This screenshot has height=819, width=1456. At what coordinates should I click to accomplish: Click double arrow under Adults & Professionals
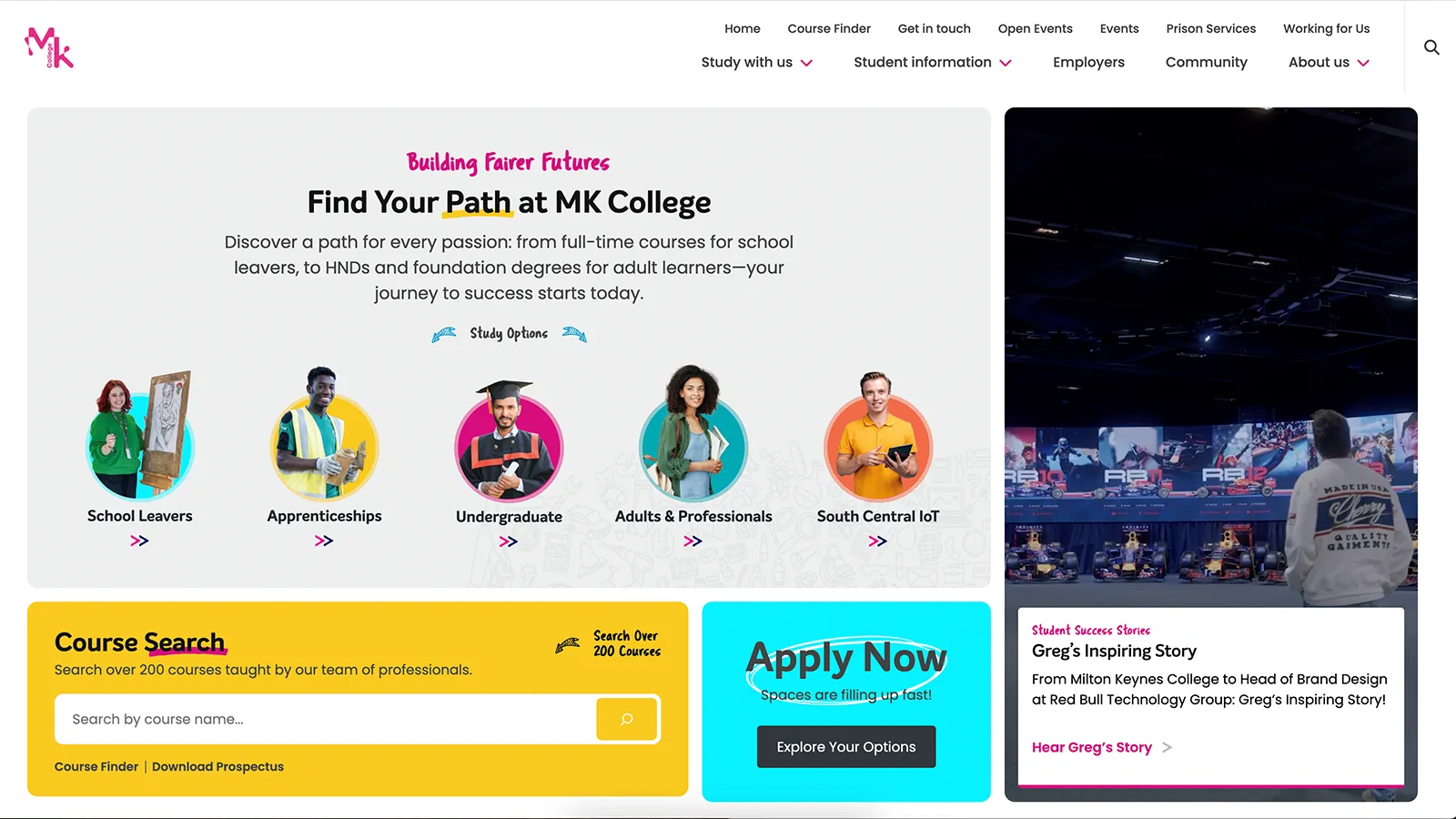693,541
